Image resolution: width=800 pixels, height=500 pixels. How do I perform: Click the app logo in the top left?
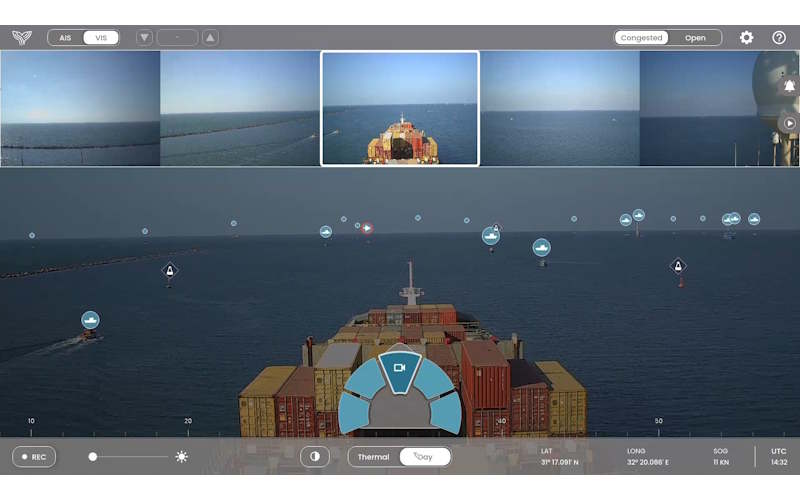(x=22, y=38)
